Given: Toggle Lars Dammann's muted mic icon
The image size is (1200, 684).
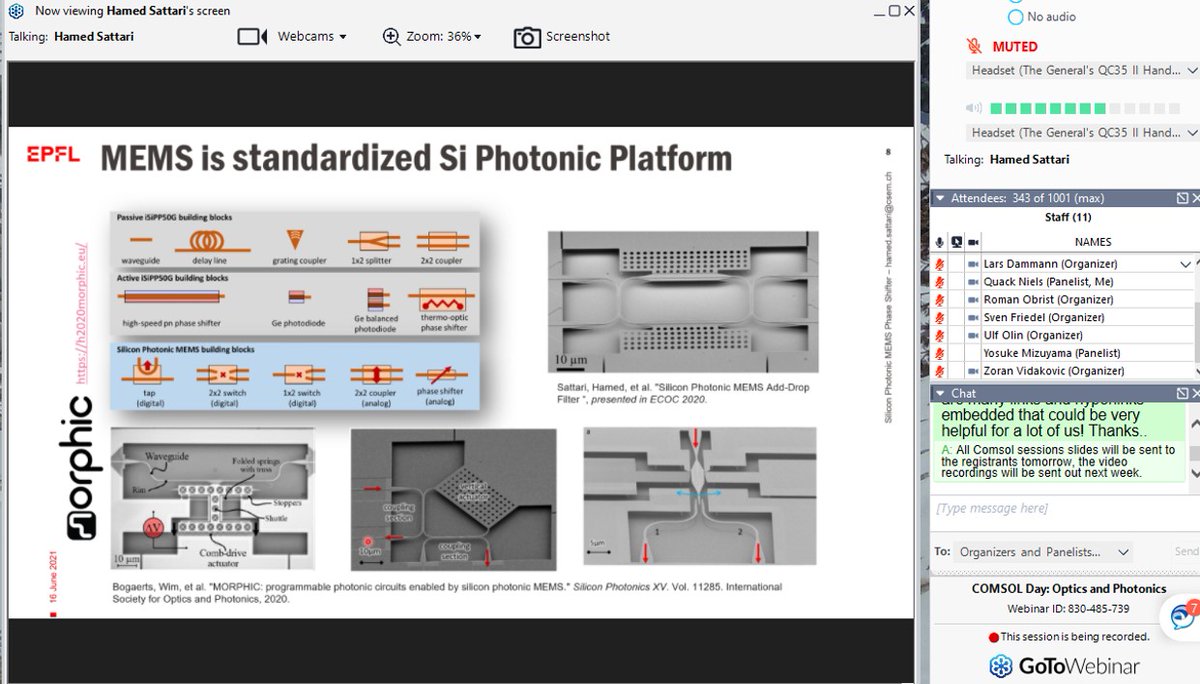Looking at the screenshot, I should 939,264.
